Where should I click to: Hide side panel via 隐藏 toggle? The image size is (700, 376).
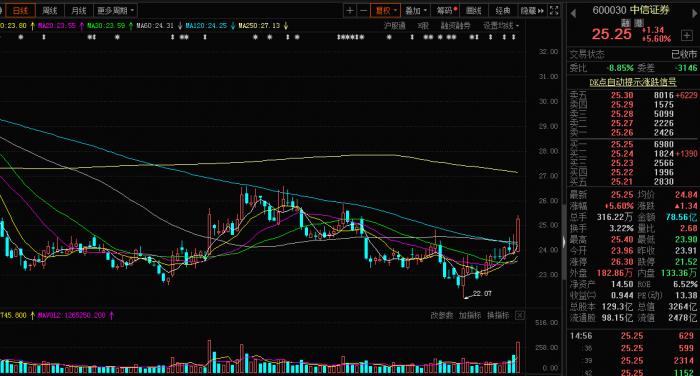(532, 11)
